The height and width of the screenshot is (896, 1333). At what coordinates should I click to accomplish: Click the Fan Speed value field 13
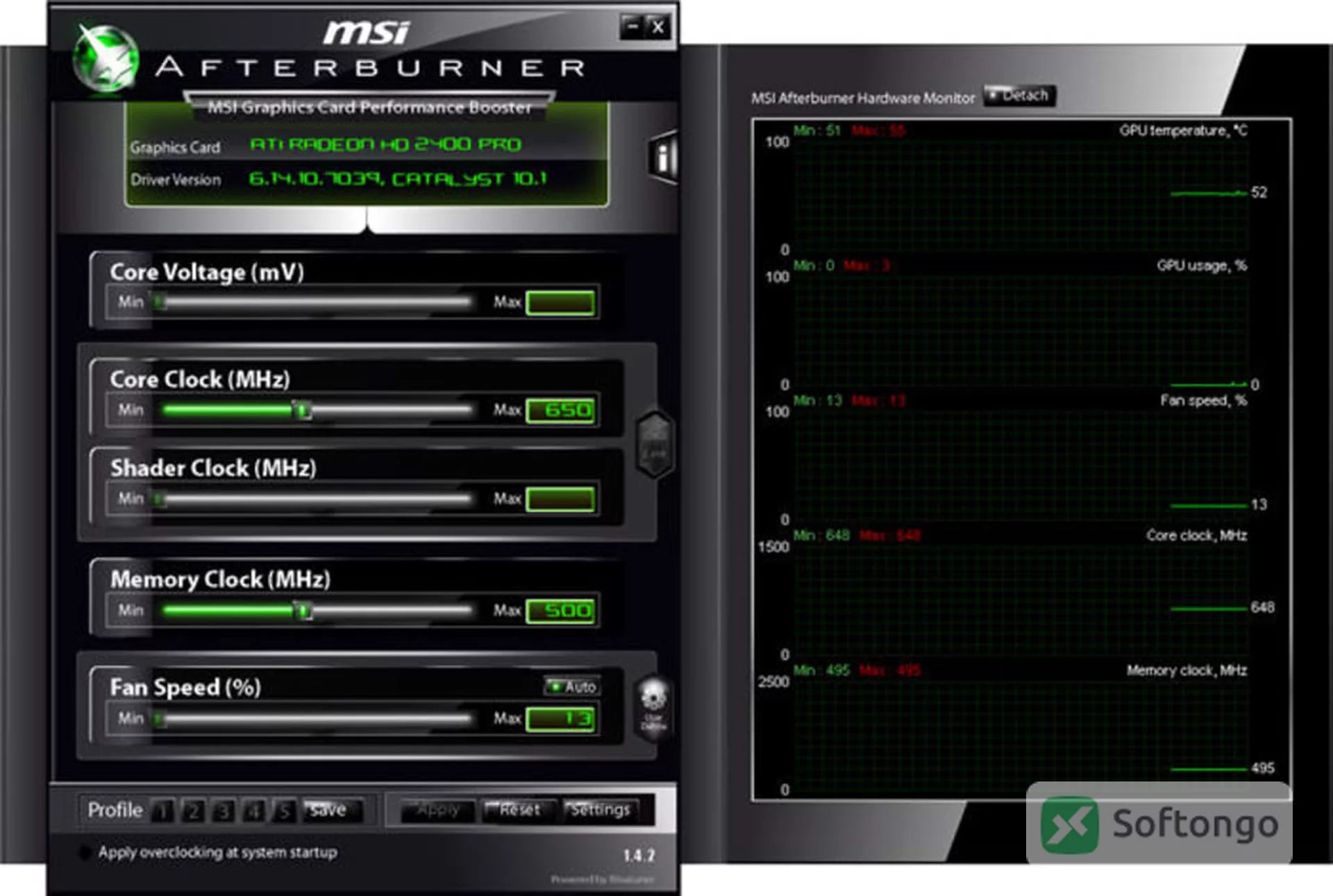click(561, 719)
